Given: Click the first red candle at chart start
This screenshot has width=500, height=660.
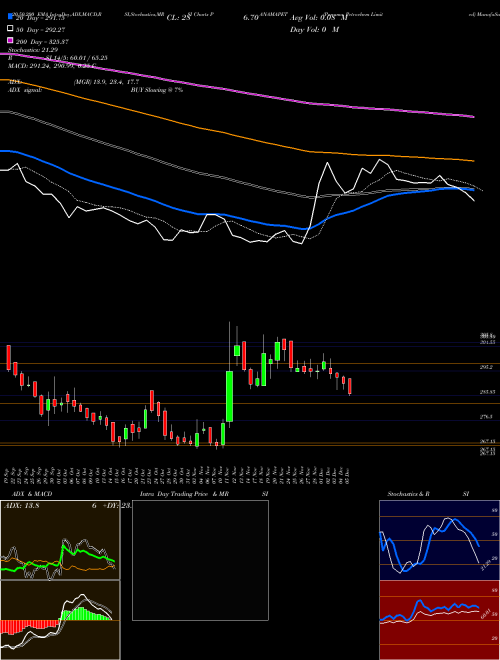Looking at the screenshot, I should pyautogui.click(x=8, y=357).
